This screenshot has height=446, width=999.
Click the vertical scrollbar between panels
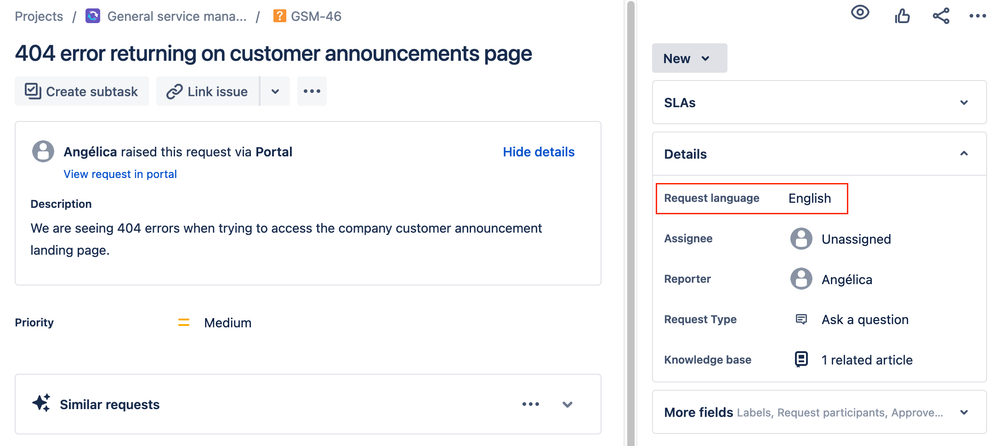point(630,223)
